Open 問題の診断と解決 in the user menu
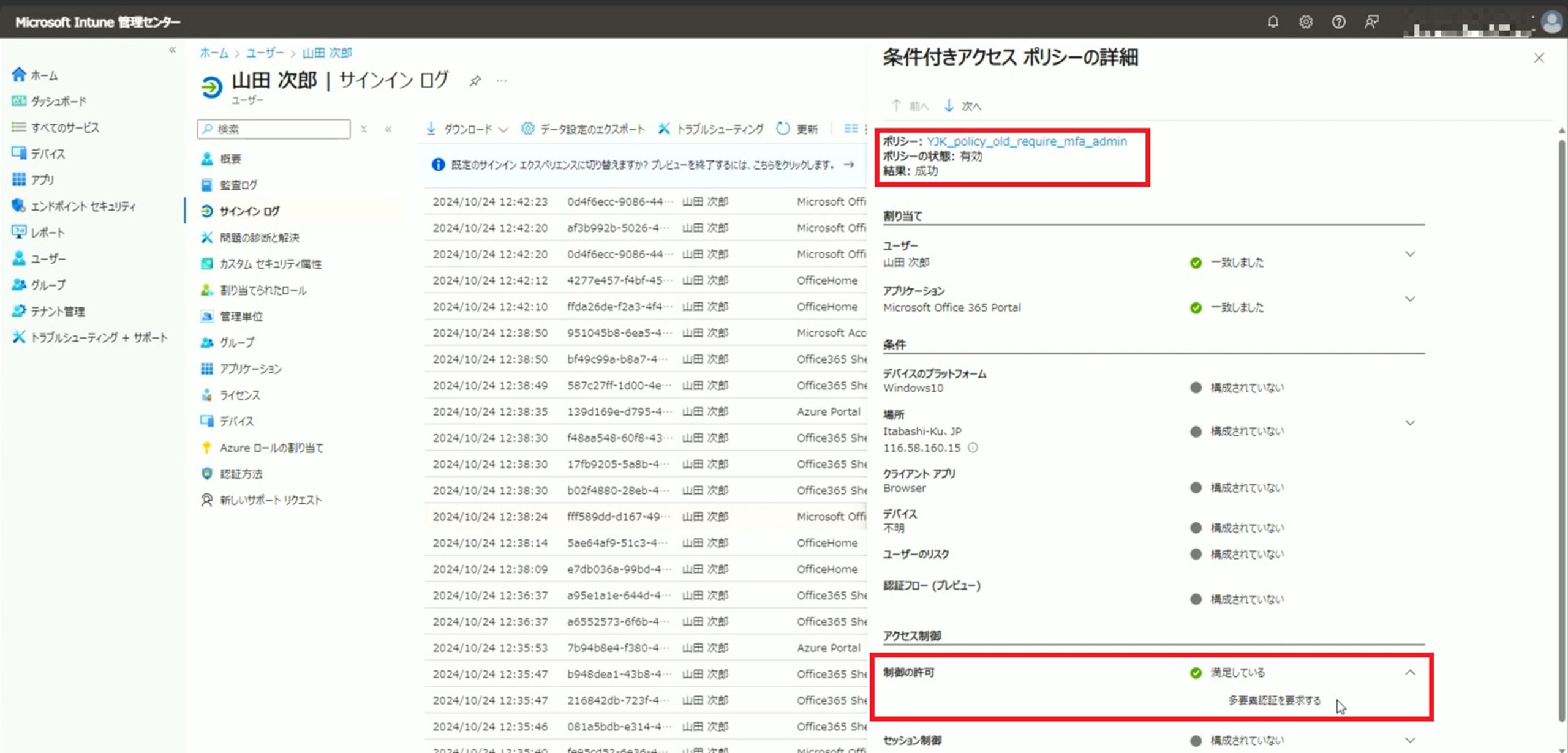The height and width of the screenshot is (753, 1568). coord(250,238)
